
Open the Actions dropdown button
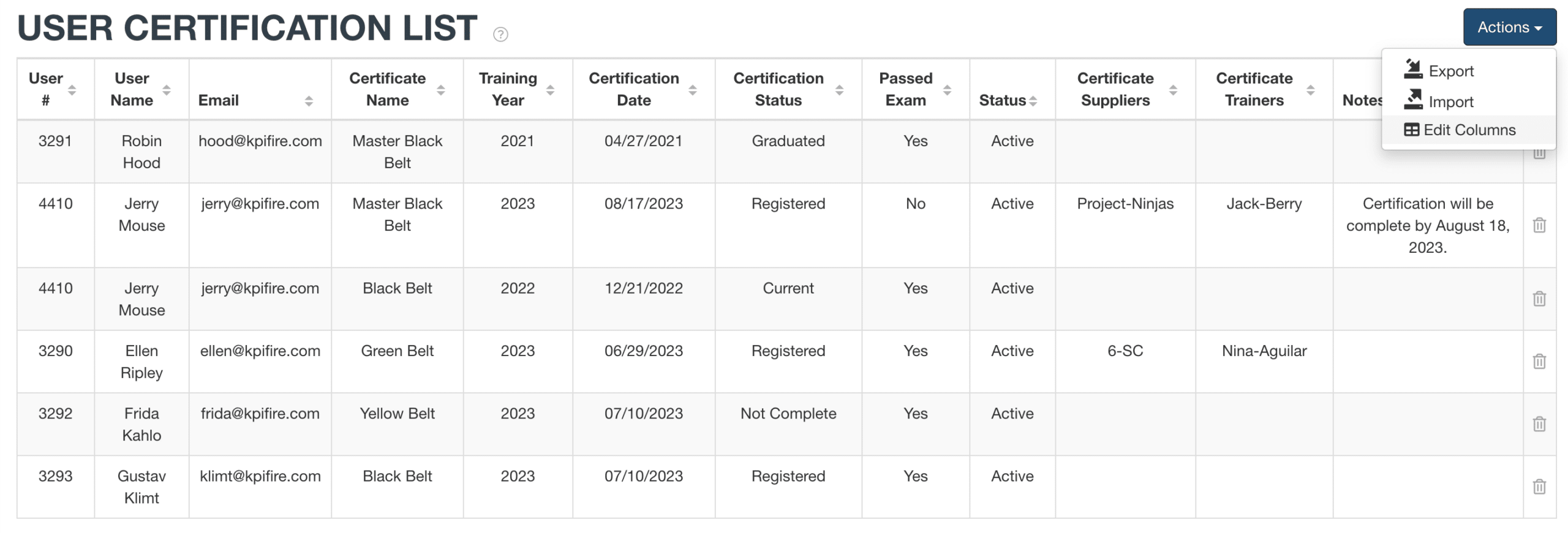click(x=1509, y=27)
